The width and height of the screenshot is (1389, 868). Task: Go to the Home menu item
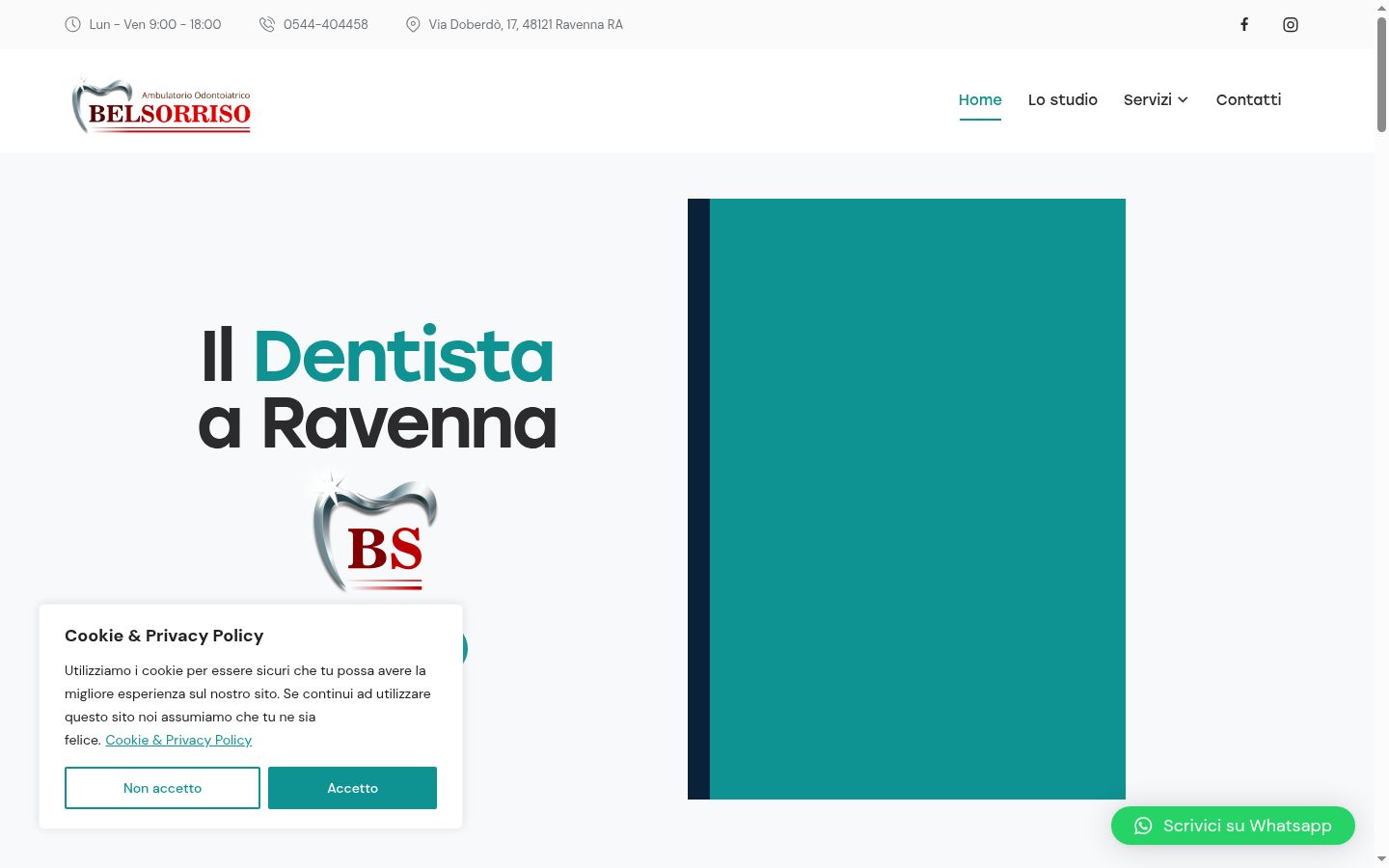coord(980,99)
